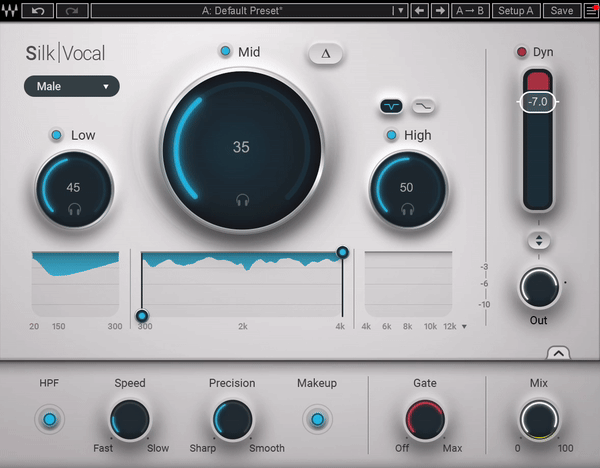Toggle the Dyn indicator
The width and height of the screenshot is (600, 468).
pyautogui.click(x=521, y=52)
